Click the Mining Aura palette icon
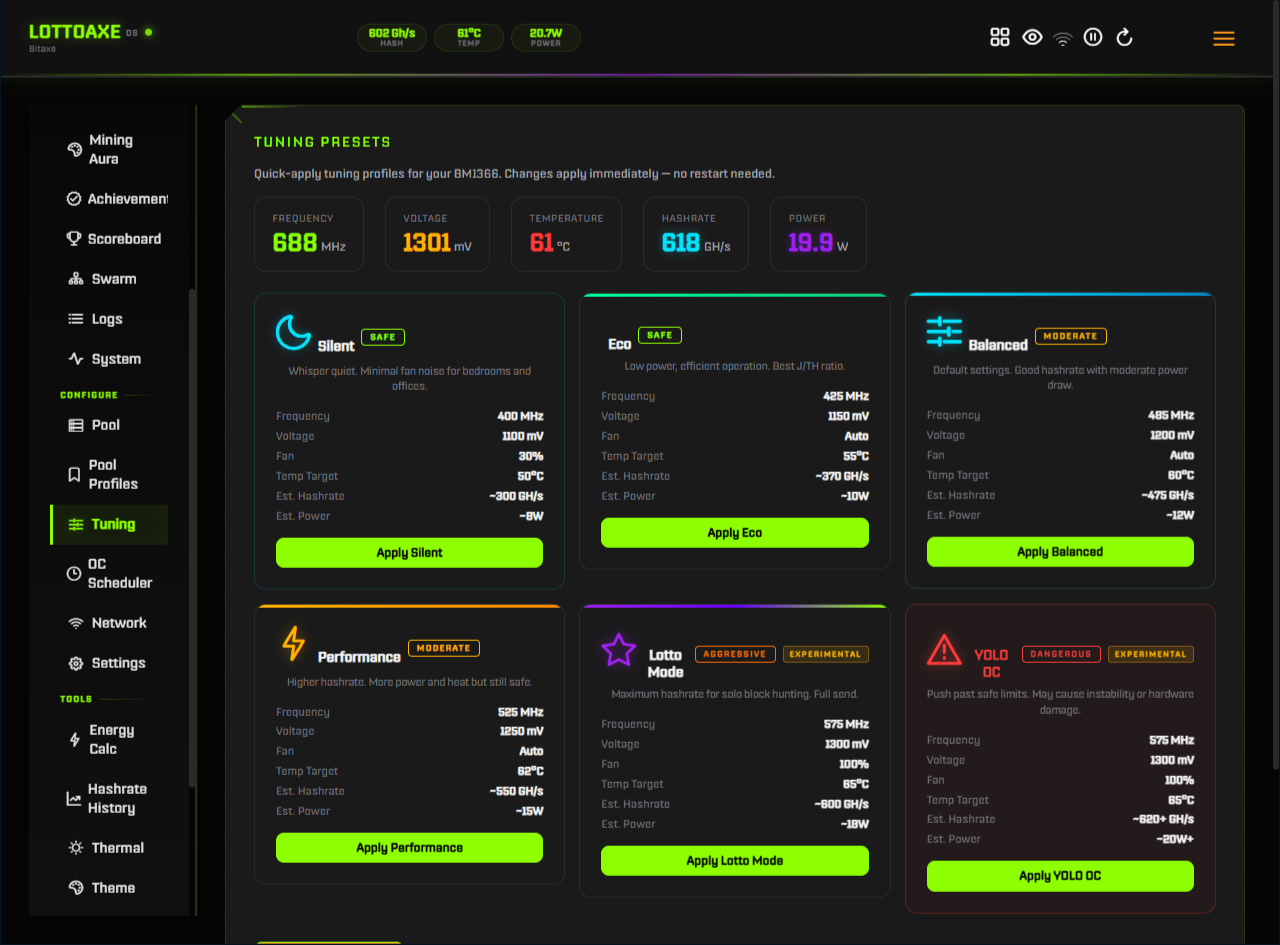Screen dimensions: 1280x945 click(75, 150)
